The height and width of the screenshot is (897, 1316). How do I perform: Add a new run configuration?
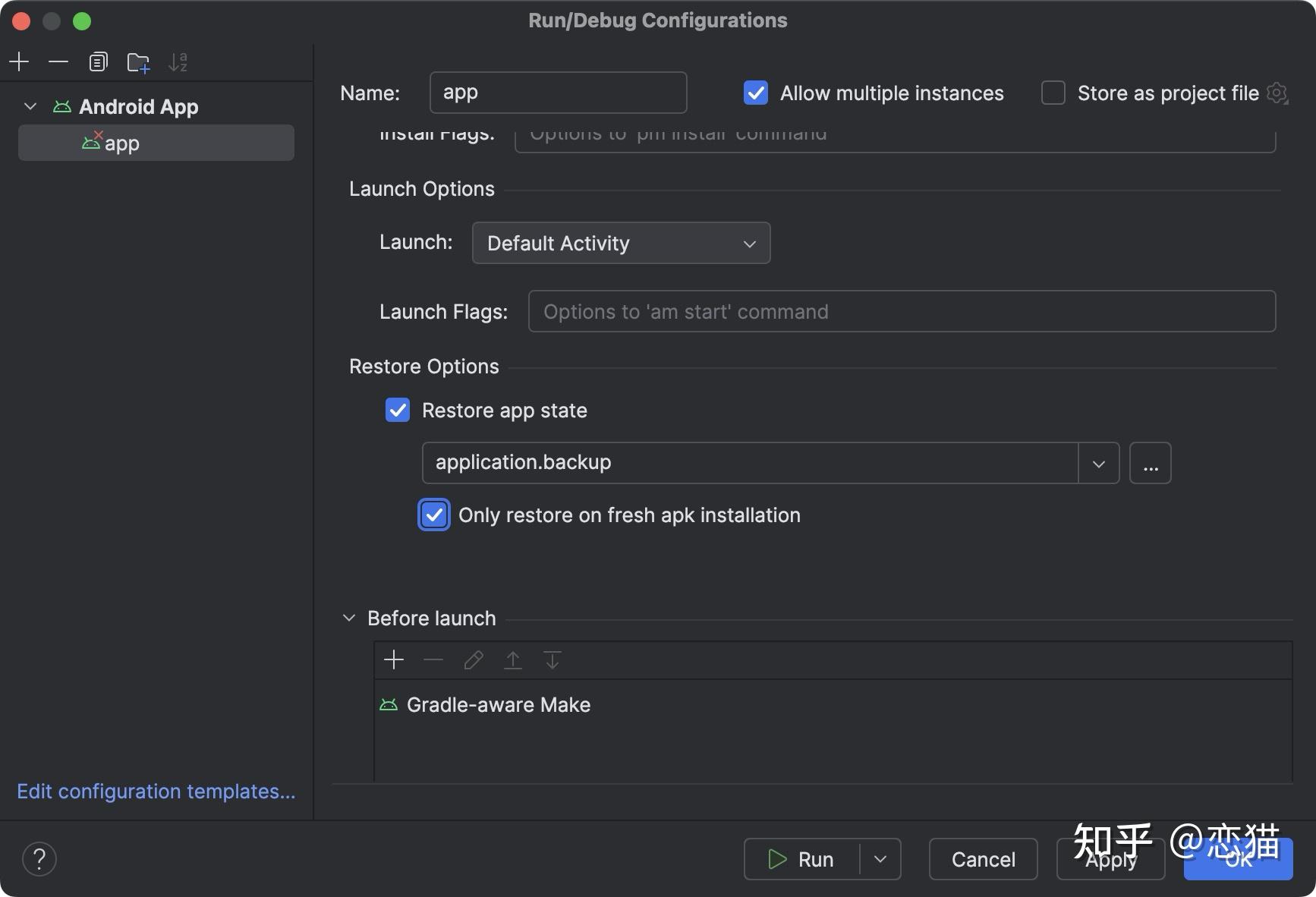point(19,61)
